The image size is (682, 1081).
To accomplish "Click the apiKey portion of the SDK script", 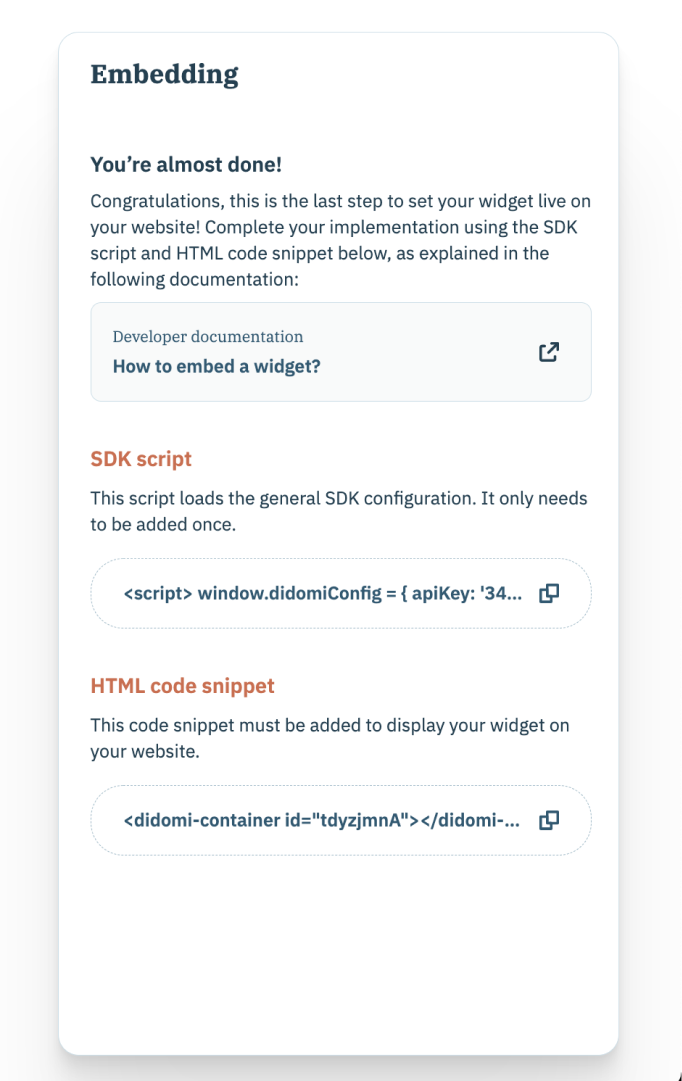I will click(466, 593).
